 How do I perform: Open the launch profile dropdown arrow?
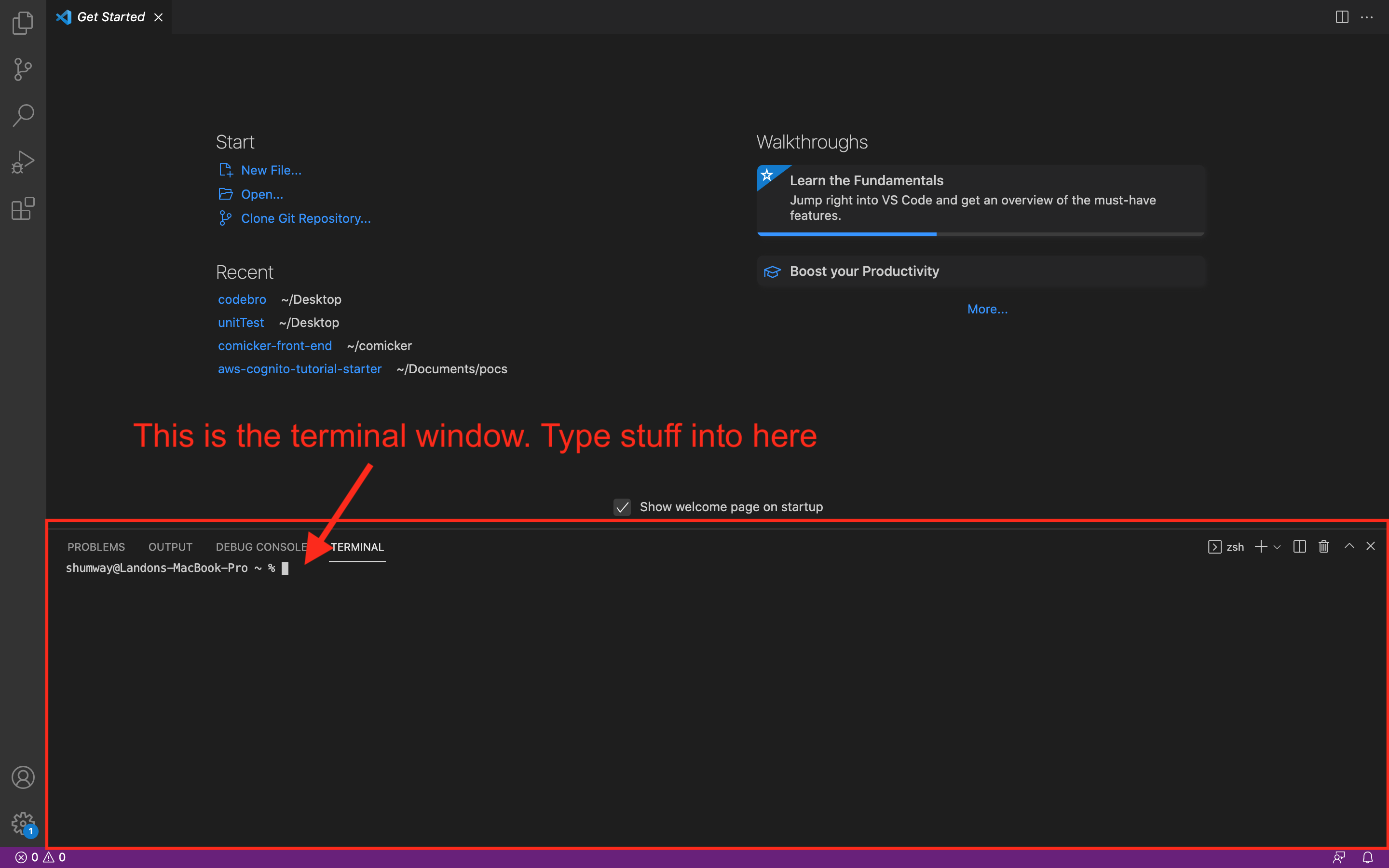pyautogui.click(x=1277, y=547)
